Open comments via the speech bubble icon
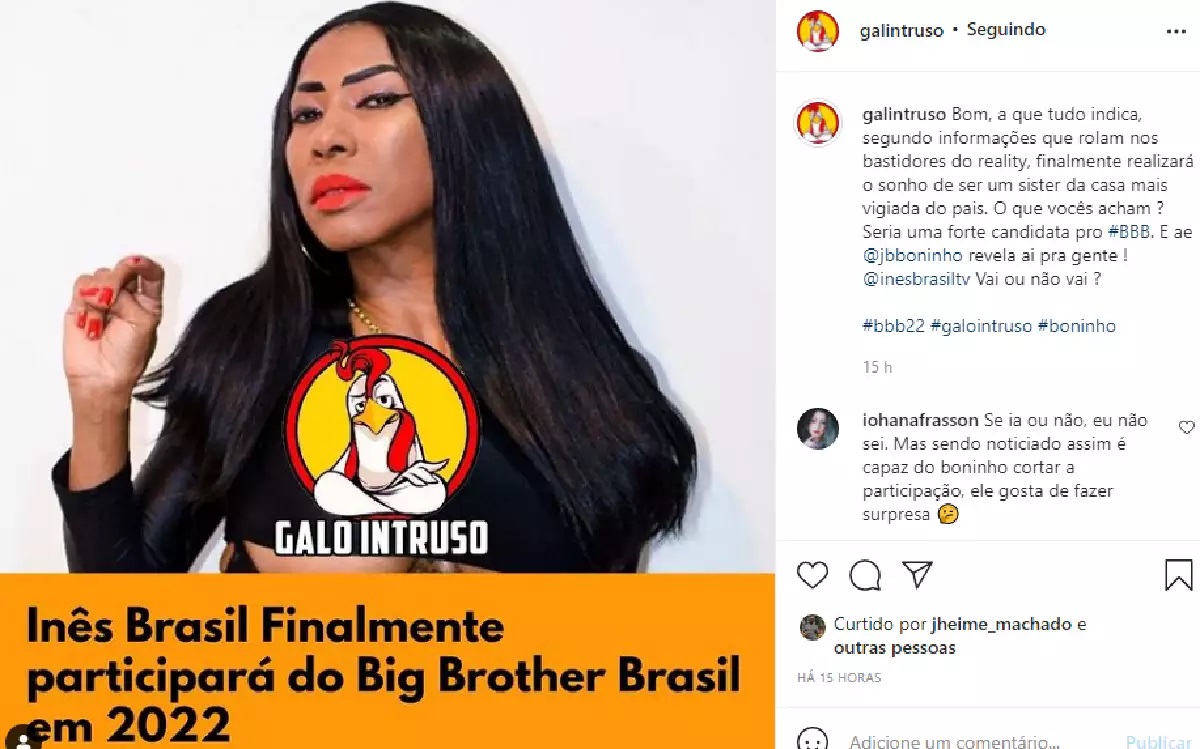The image size is (1200, 749). 865,575
